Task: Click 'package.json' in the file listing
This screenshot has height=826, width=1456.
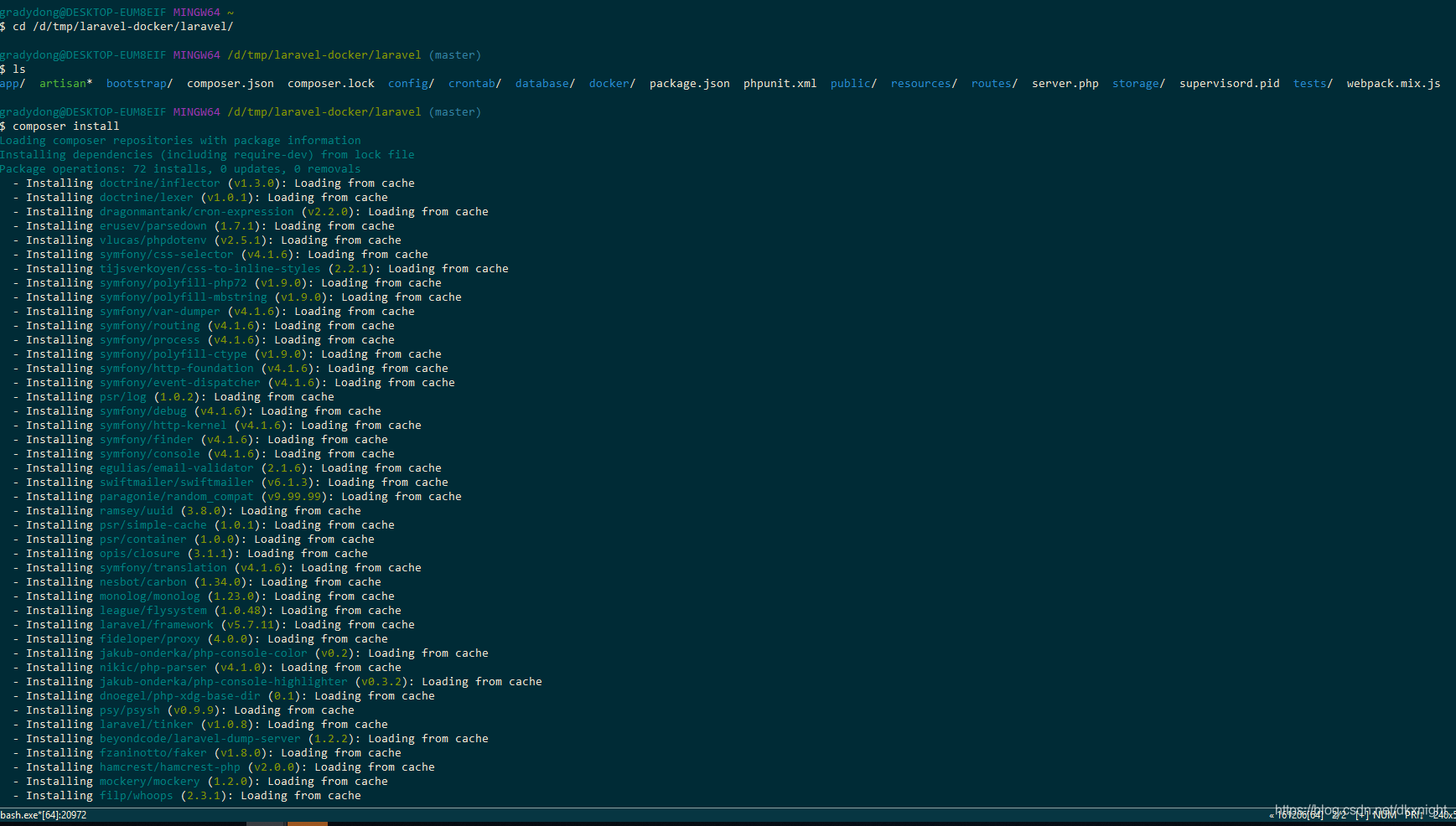Action: [x=690, y=84]
